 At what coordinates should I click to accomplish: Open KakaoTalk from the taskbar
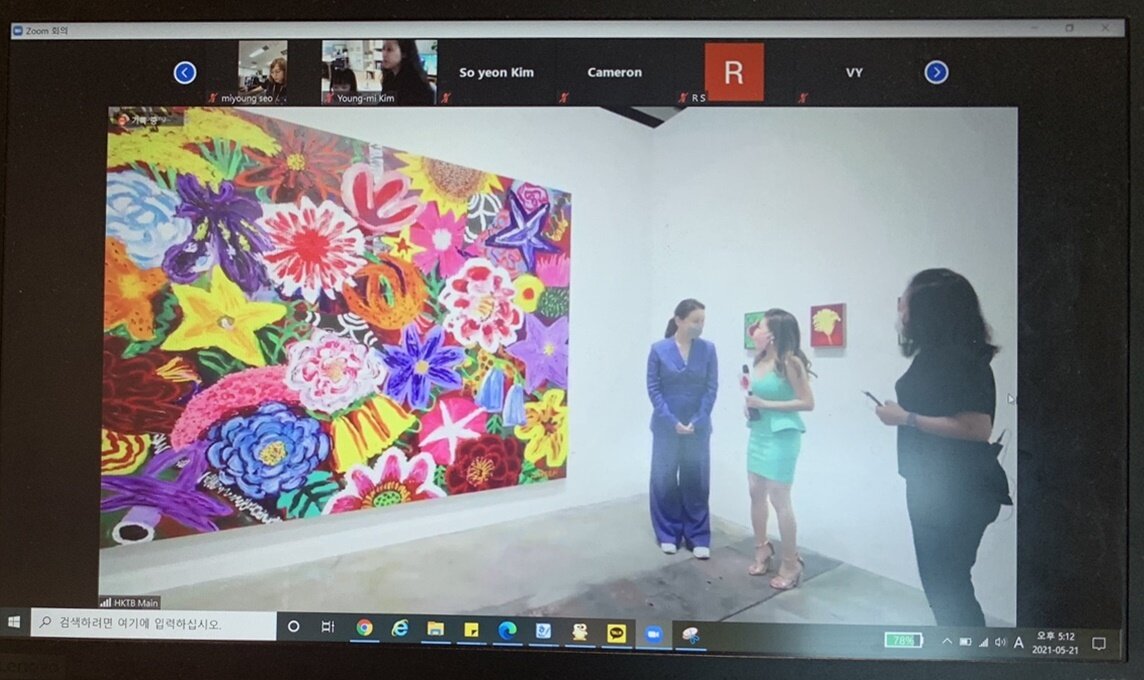617,633
